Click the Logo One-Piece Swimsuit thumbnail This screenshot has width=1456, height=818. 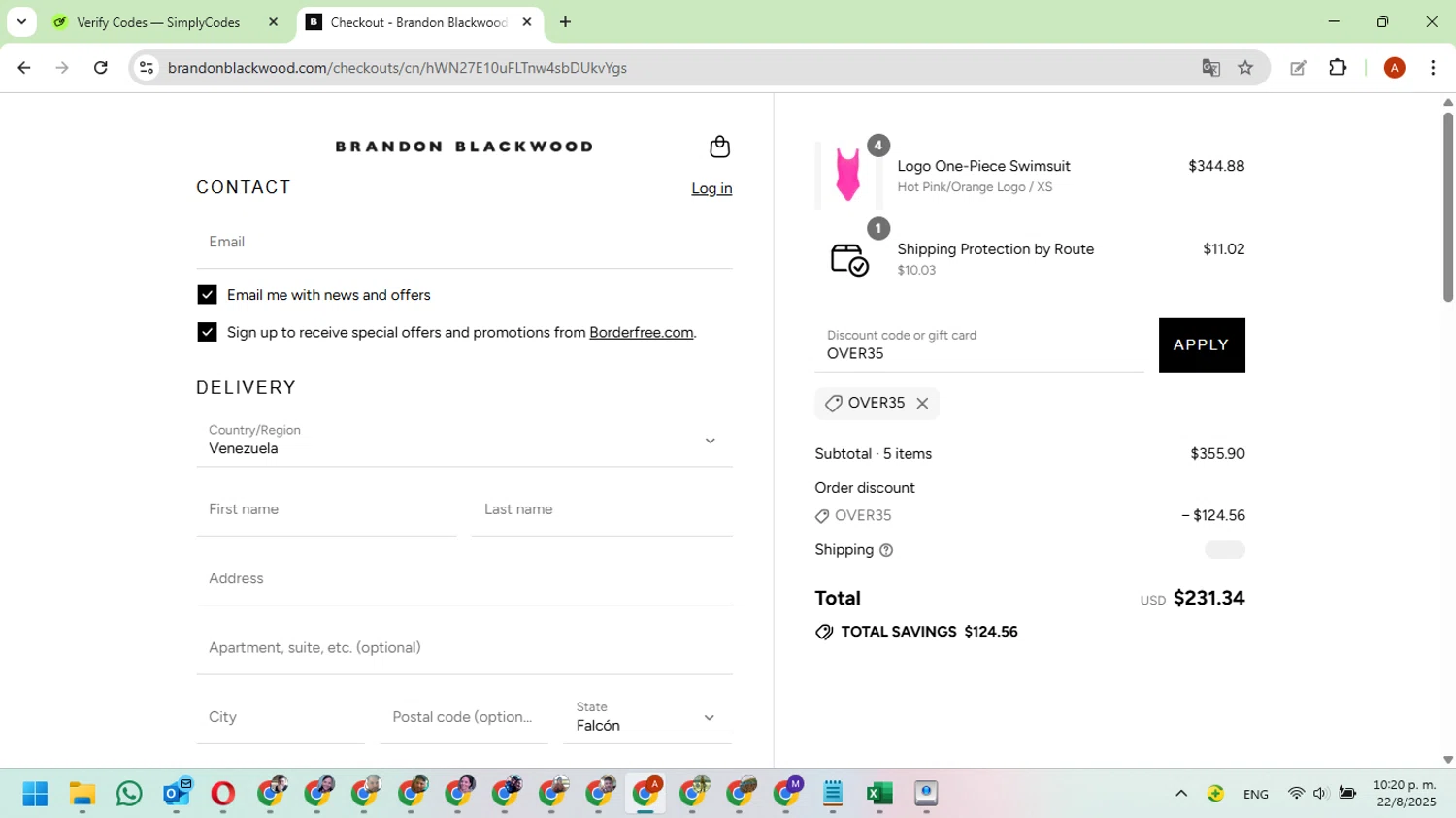tap(847, 175)
